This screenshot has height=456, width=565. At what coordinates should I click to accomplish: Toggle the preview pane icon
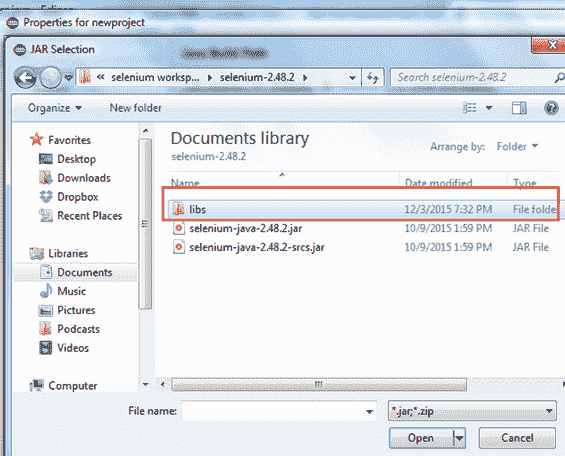(519, 108)
